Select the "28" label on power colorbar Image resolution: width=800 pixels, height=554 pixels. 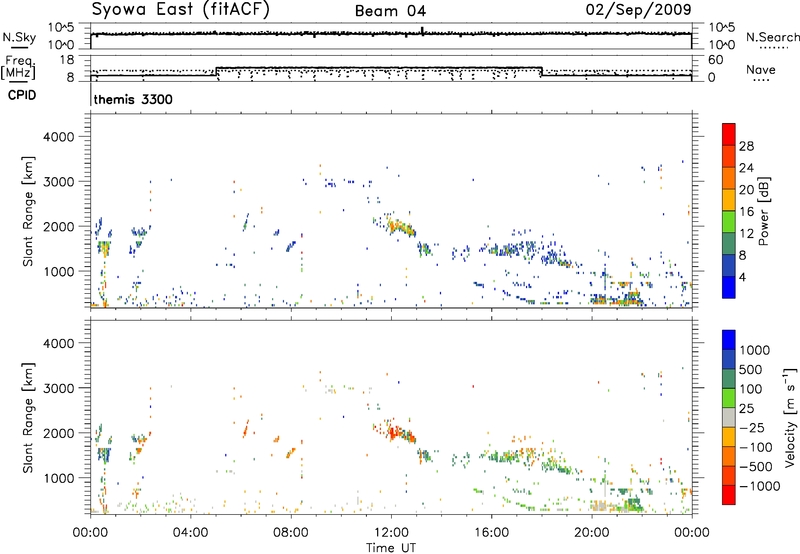tap(746, 146)
